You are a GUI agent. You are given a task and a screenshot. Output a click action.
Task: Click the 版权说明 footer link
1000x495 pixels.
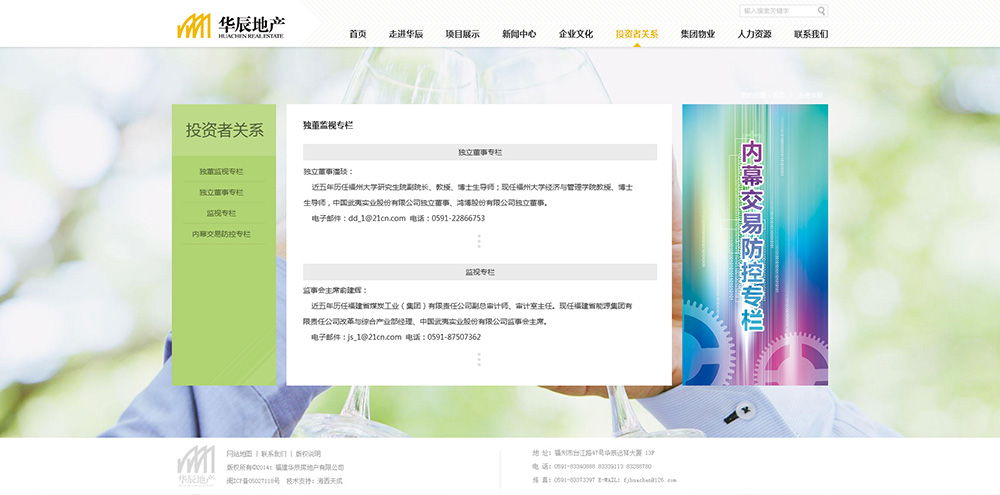(308, 453)
